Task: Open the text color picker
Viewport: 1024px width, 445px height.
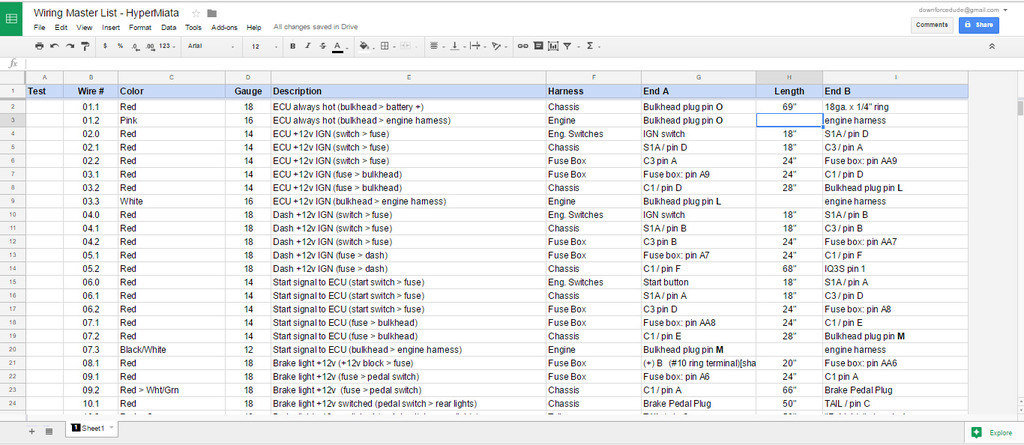Action: click(339, 46)
